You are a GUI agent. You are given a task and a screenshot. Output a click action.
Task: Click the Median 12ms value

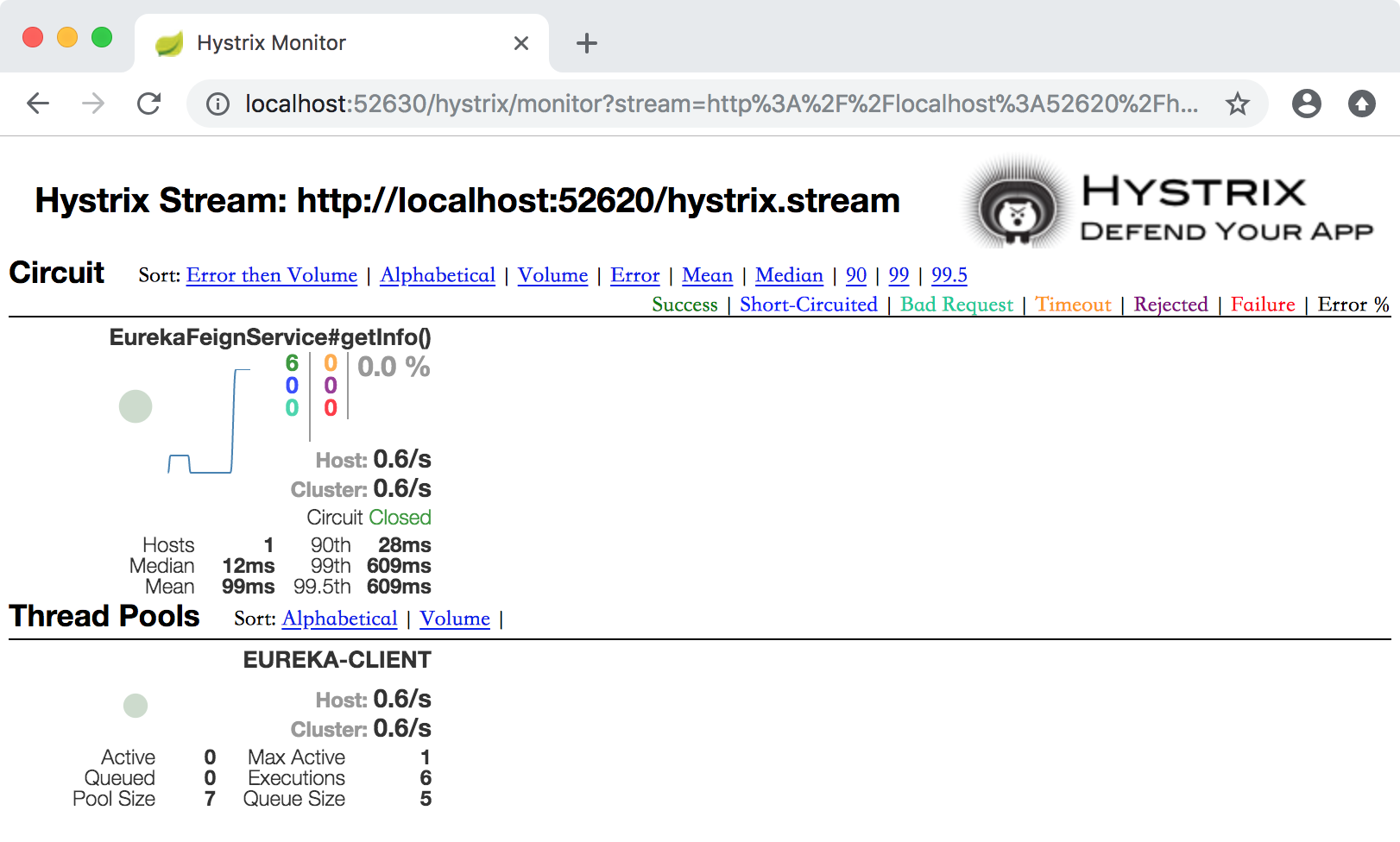tap(249, 566)
